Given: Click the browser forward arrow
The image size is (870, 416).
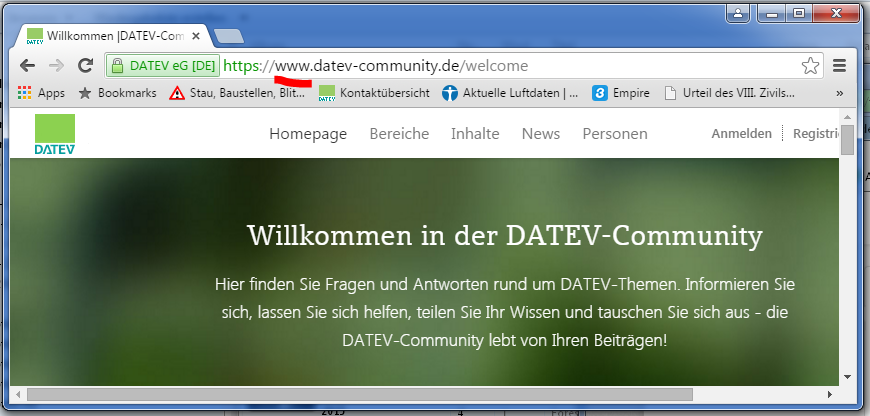Looking at the screenshot, I should 57,66.
